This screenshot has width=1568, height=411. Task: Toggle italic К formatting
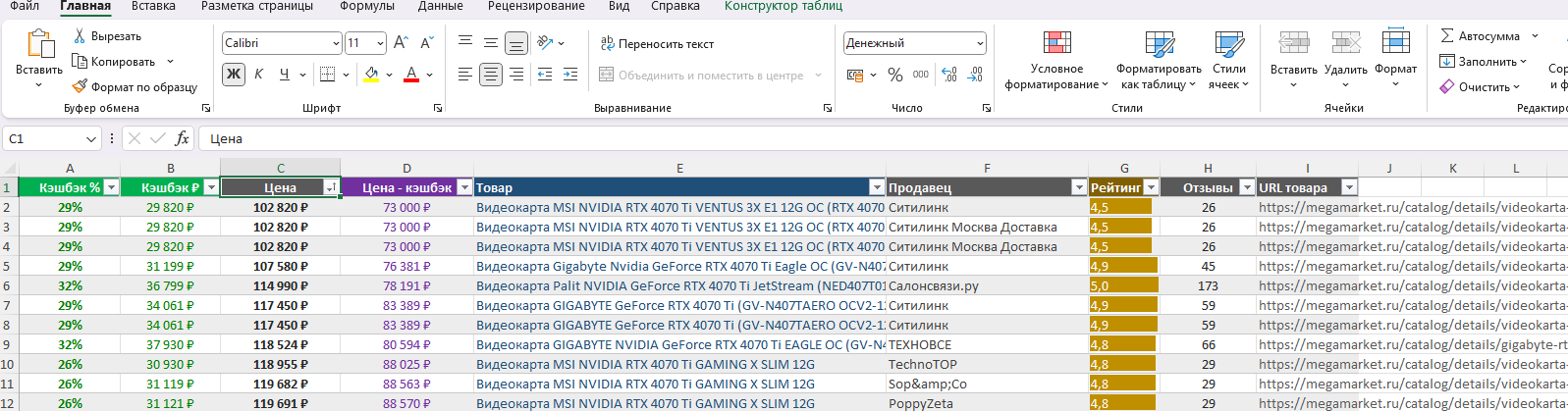click(258, 75)
